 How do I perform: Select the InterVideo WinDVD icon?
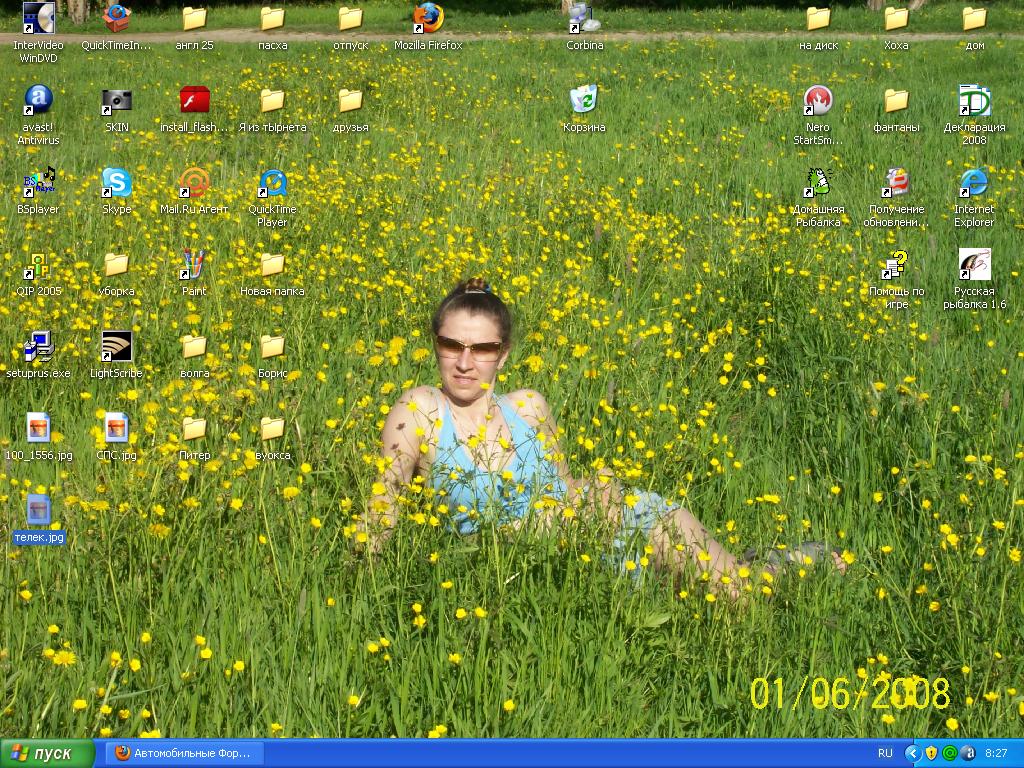[x=38, y=18]
